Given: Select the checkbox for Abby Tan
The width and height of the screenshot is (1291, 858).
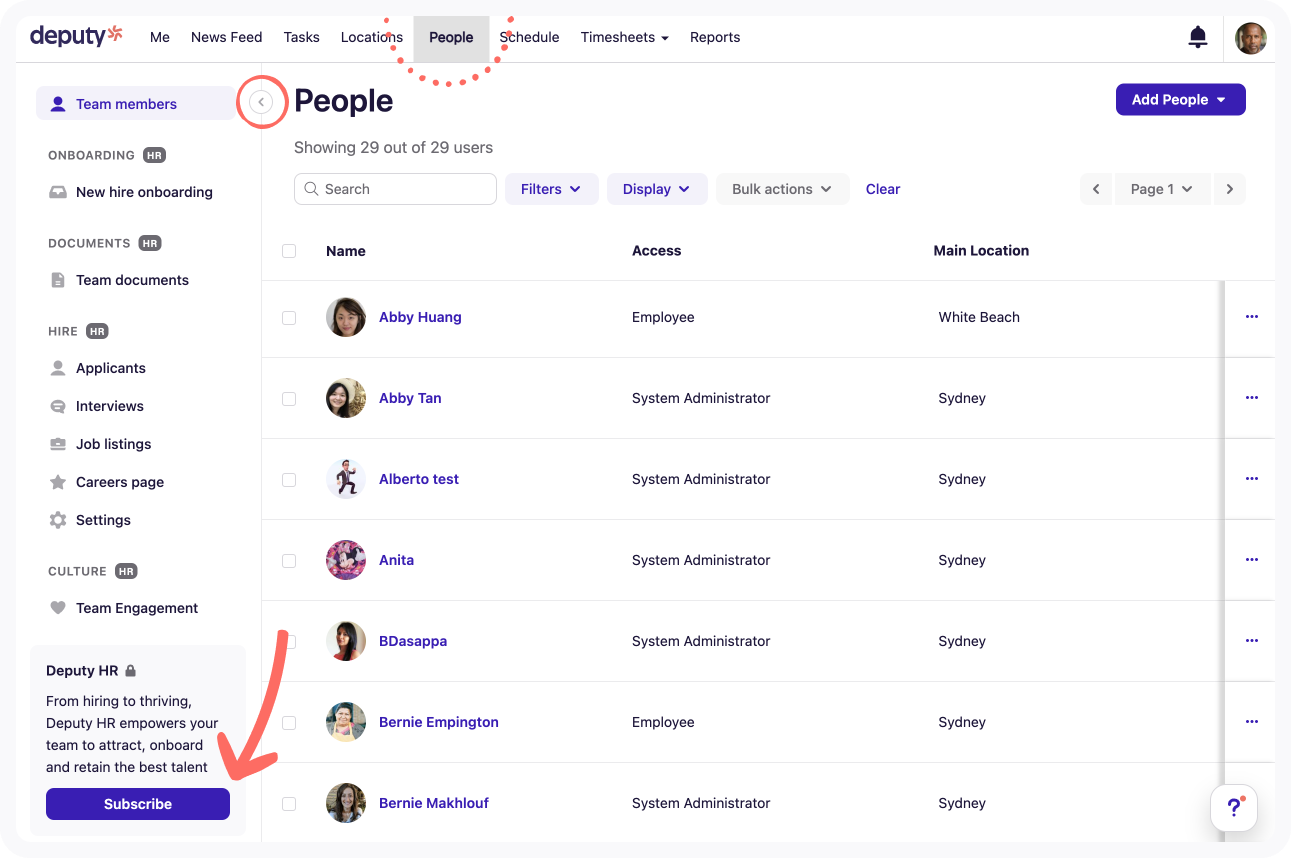Looking at the screenshot, I should click(x=289, y=398).
